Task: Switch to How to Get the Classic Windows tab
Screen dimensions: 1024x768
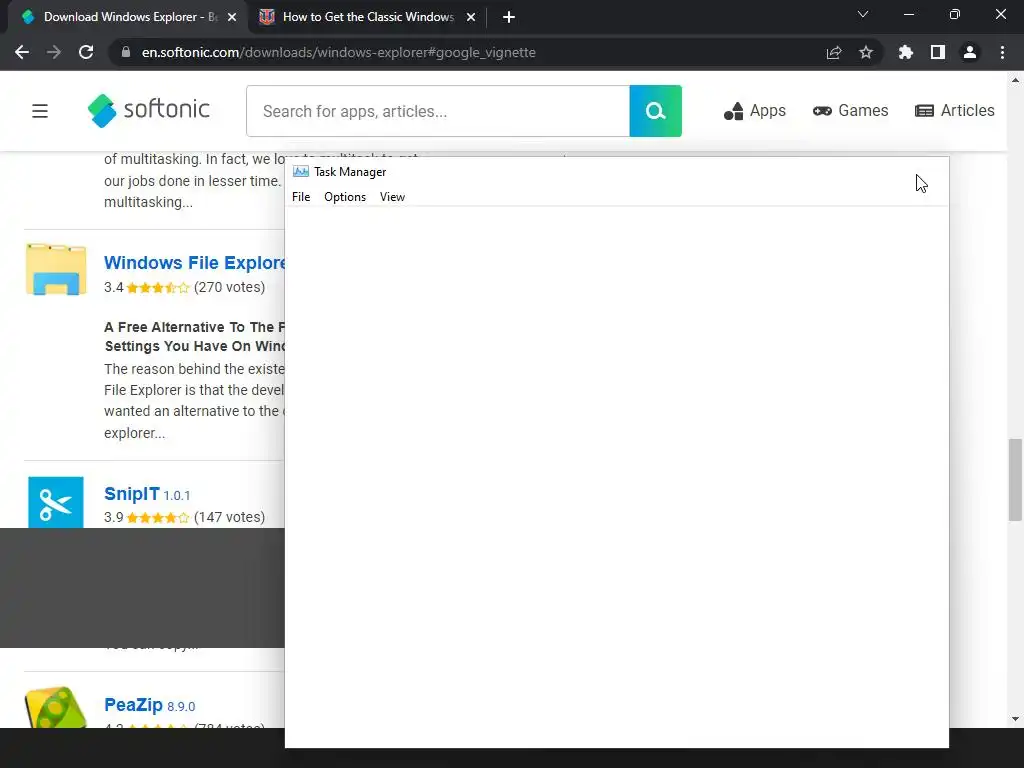Action: click(368, 17)
